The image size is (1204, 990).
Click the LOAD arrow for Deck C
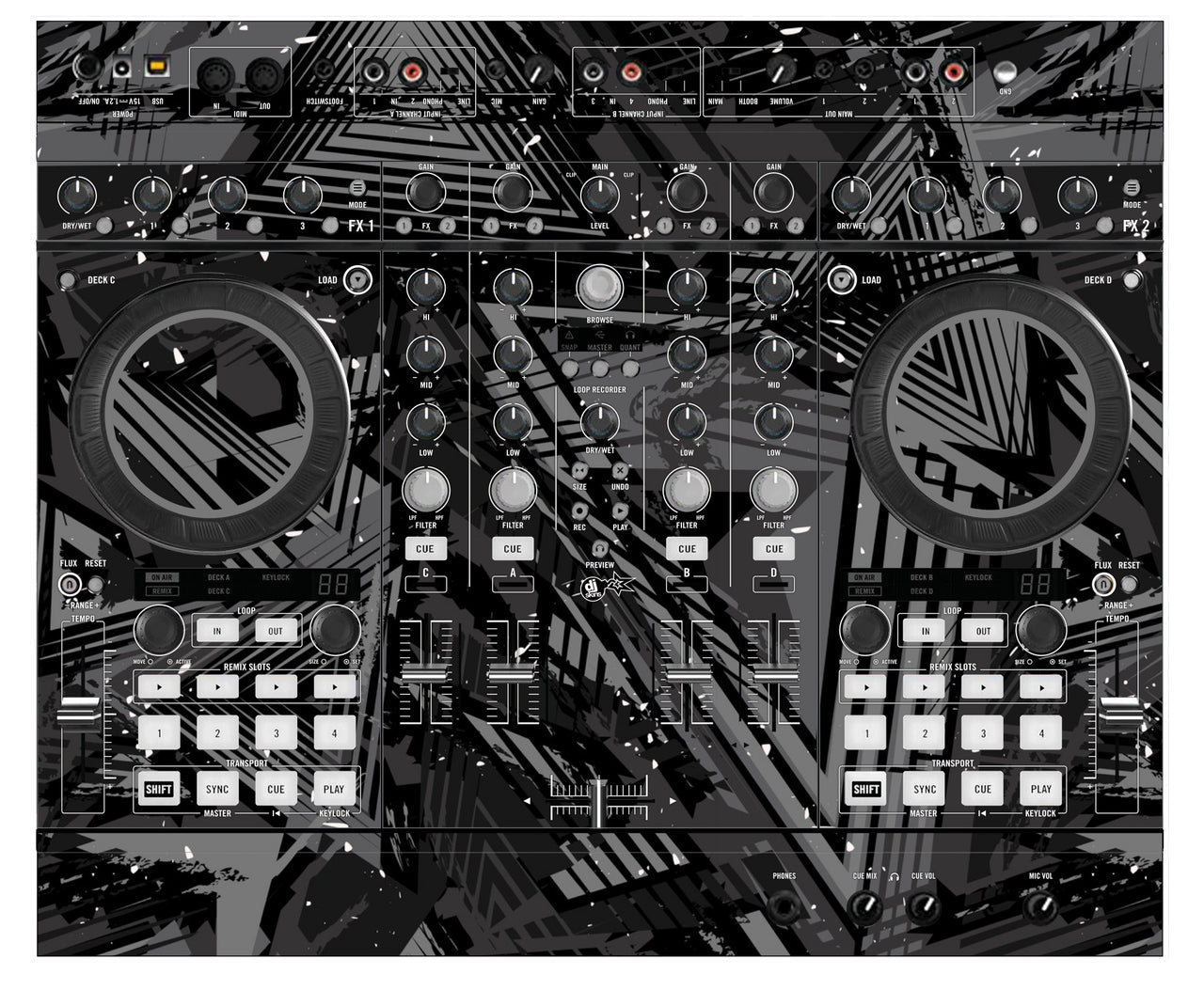pos(356,278)
